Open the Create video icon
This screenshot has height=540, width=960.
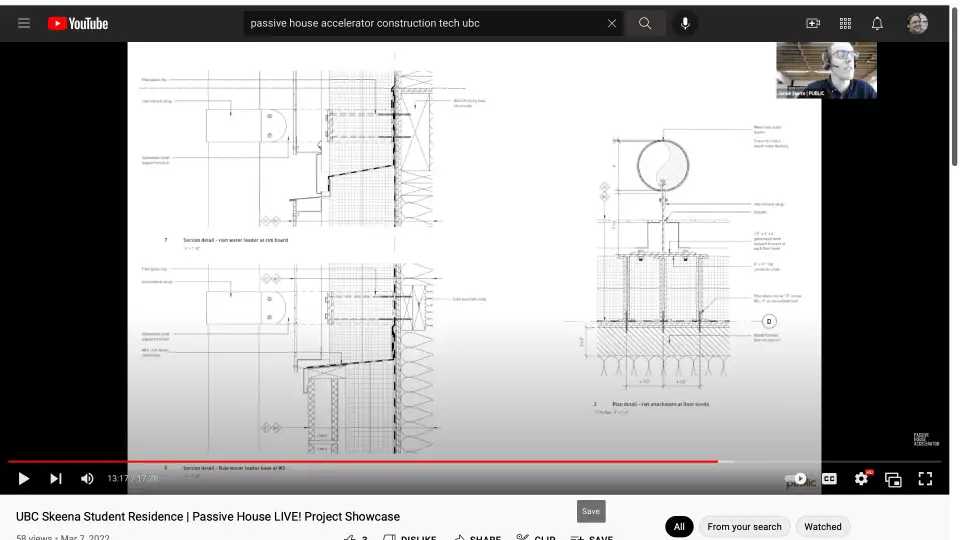(813, 23)
